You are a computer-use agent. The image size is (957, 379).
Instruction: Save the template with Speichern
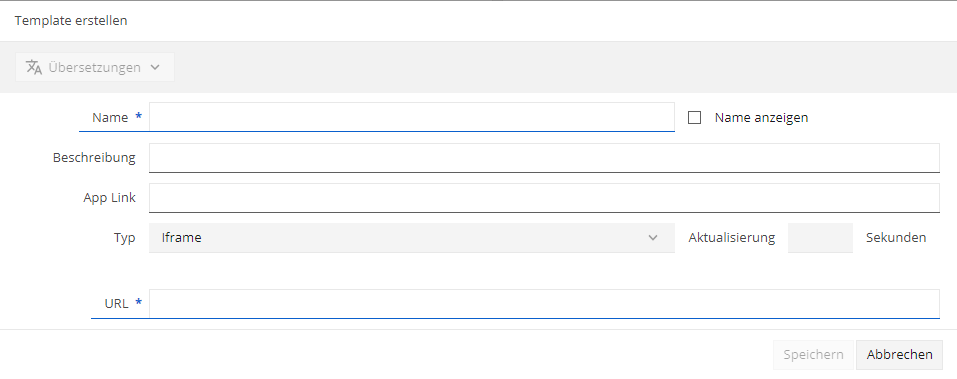pyautogui.click(x=814, y=355)
